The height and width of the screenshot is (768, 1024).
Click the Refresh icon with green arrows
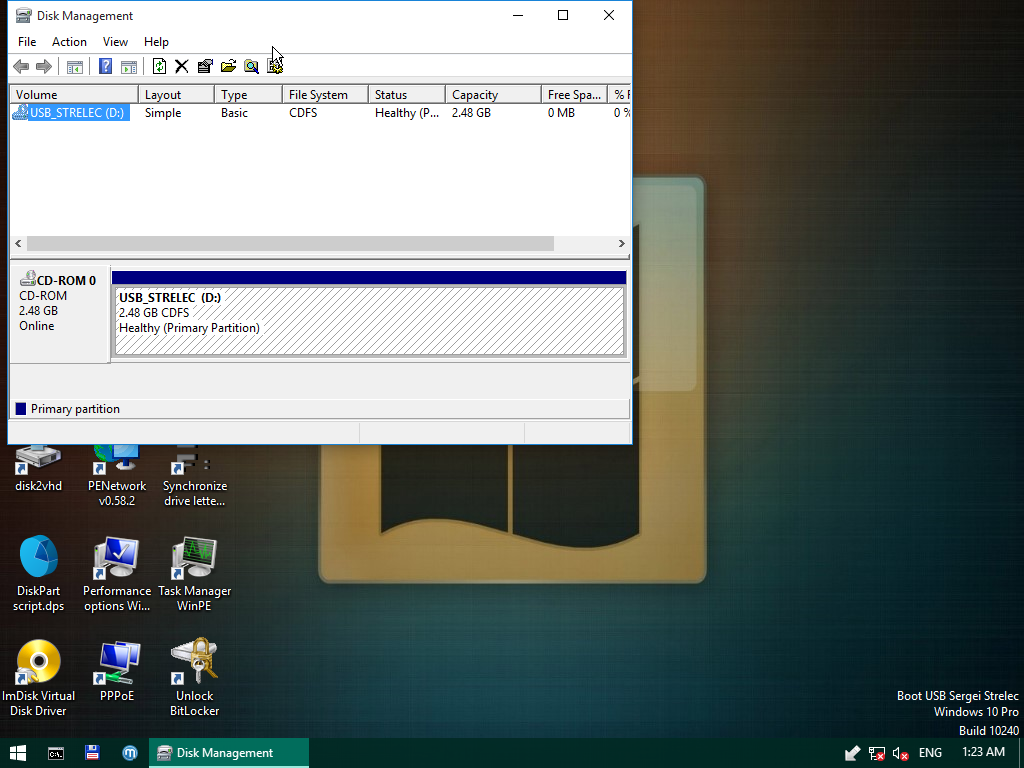click(x=159, y=66)
